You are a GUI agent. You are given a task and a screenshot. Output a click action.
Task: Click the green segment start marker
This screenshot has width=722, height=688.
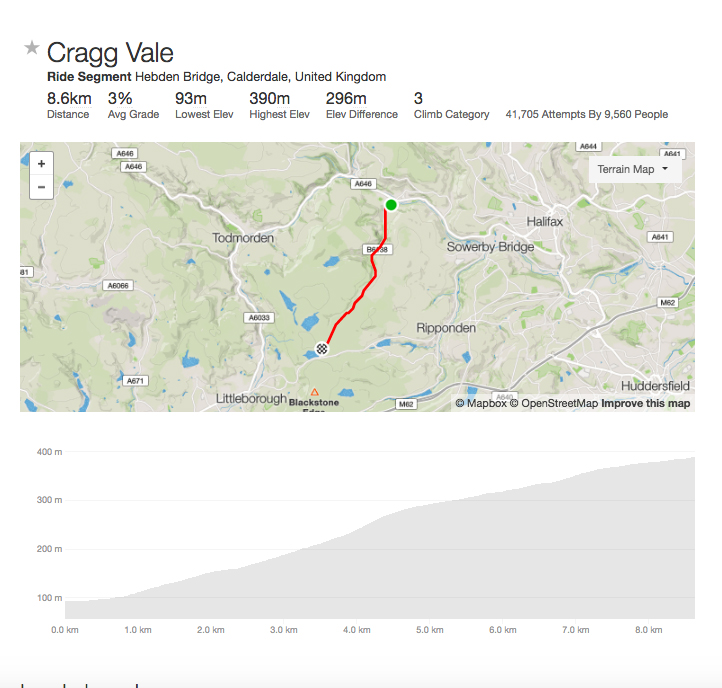[x=391, y=205]
